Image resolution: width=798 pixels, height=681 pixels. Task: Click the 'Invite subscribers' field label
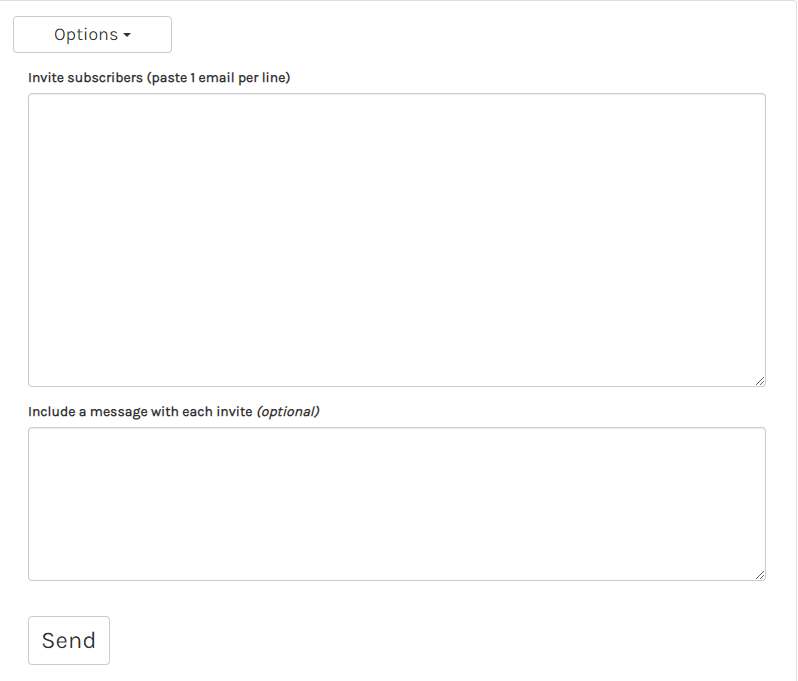(85, 77)
